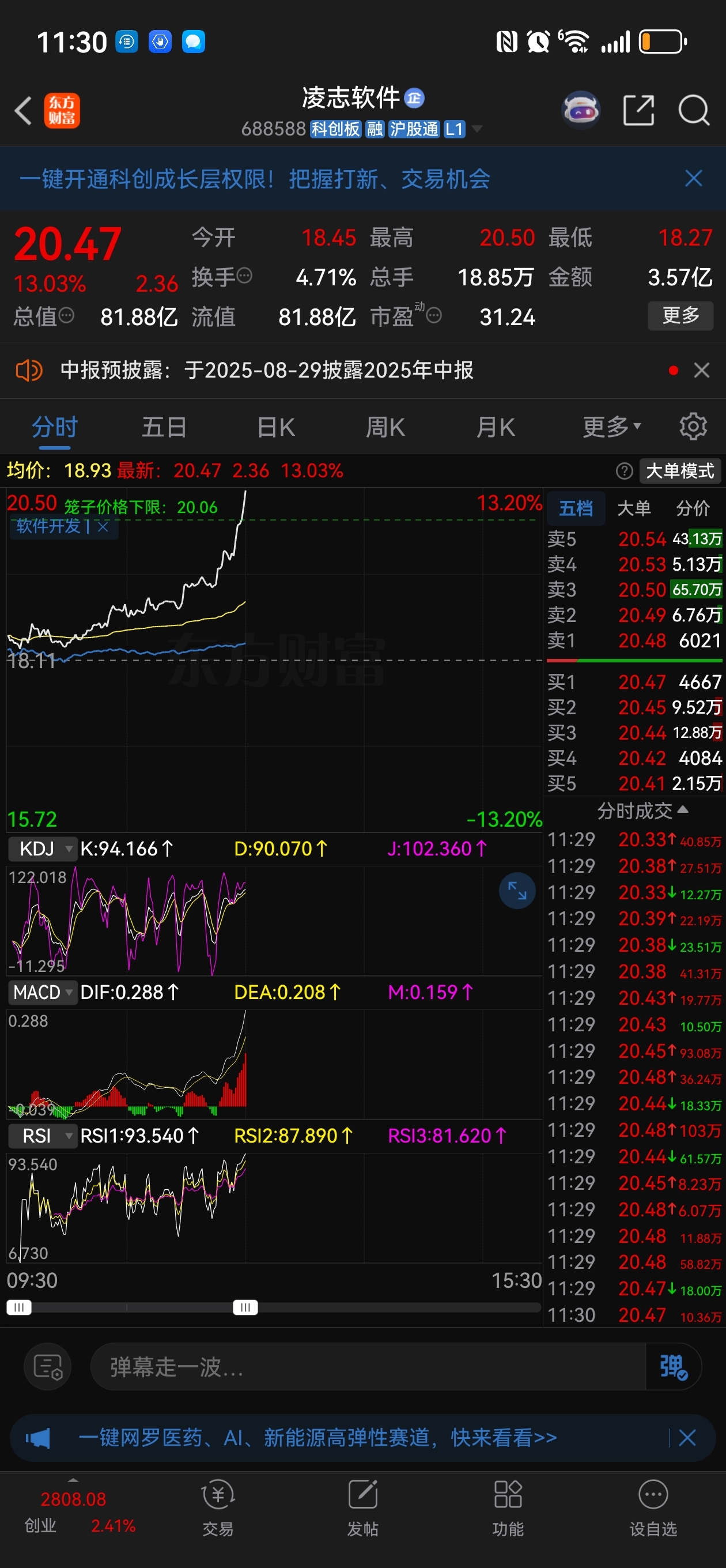Tap the 笼子价格下限 20.06 label

click(x=141, y=507)
